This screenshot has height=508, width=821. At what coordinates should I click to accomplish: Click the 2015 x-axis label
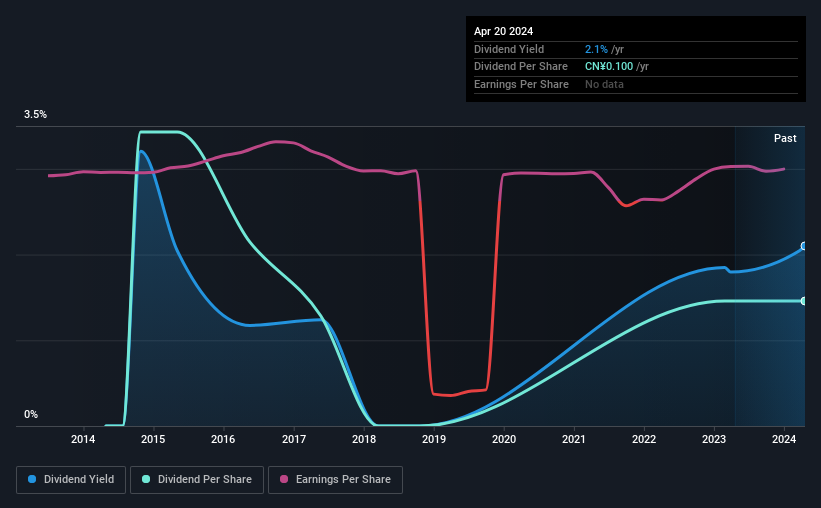click(x=153, y=439)
